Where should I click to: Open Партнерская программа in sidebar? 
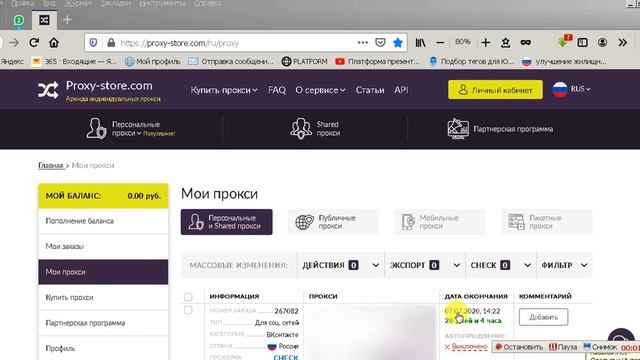(103, 323)
